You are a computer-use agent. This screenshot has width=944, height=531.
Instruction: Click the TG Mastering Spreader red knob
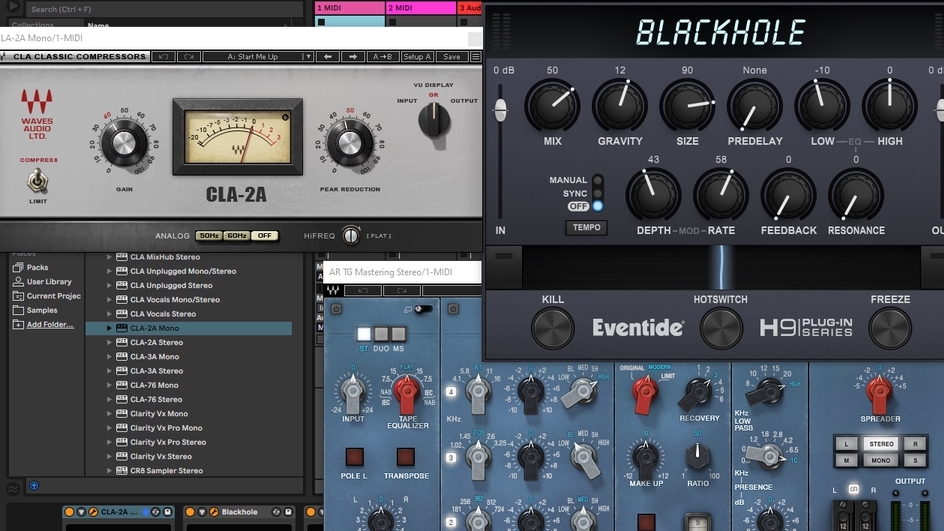click(879, 391)
